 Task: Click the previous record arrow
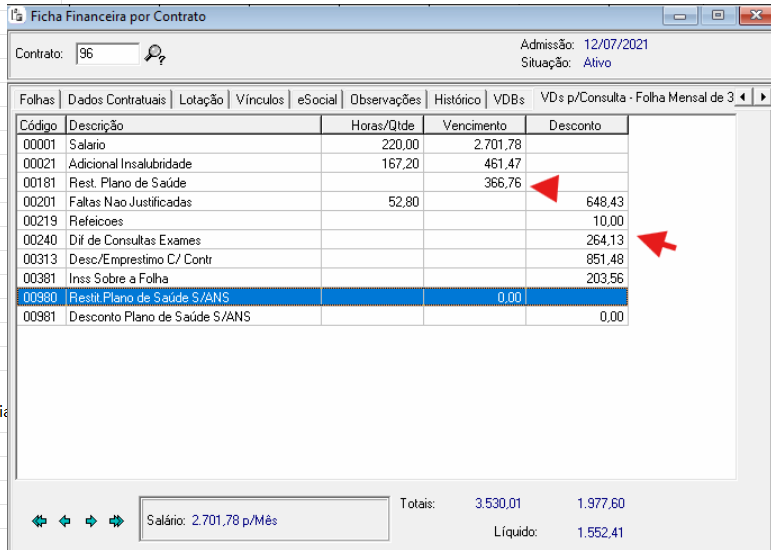(65, 520)
